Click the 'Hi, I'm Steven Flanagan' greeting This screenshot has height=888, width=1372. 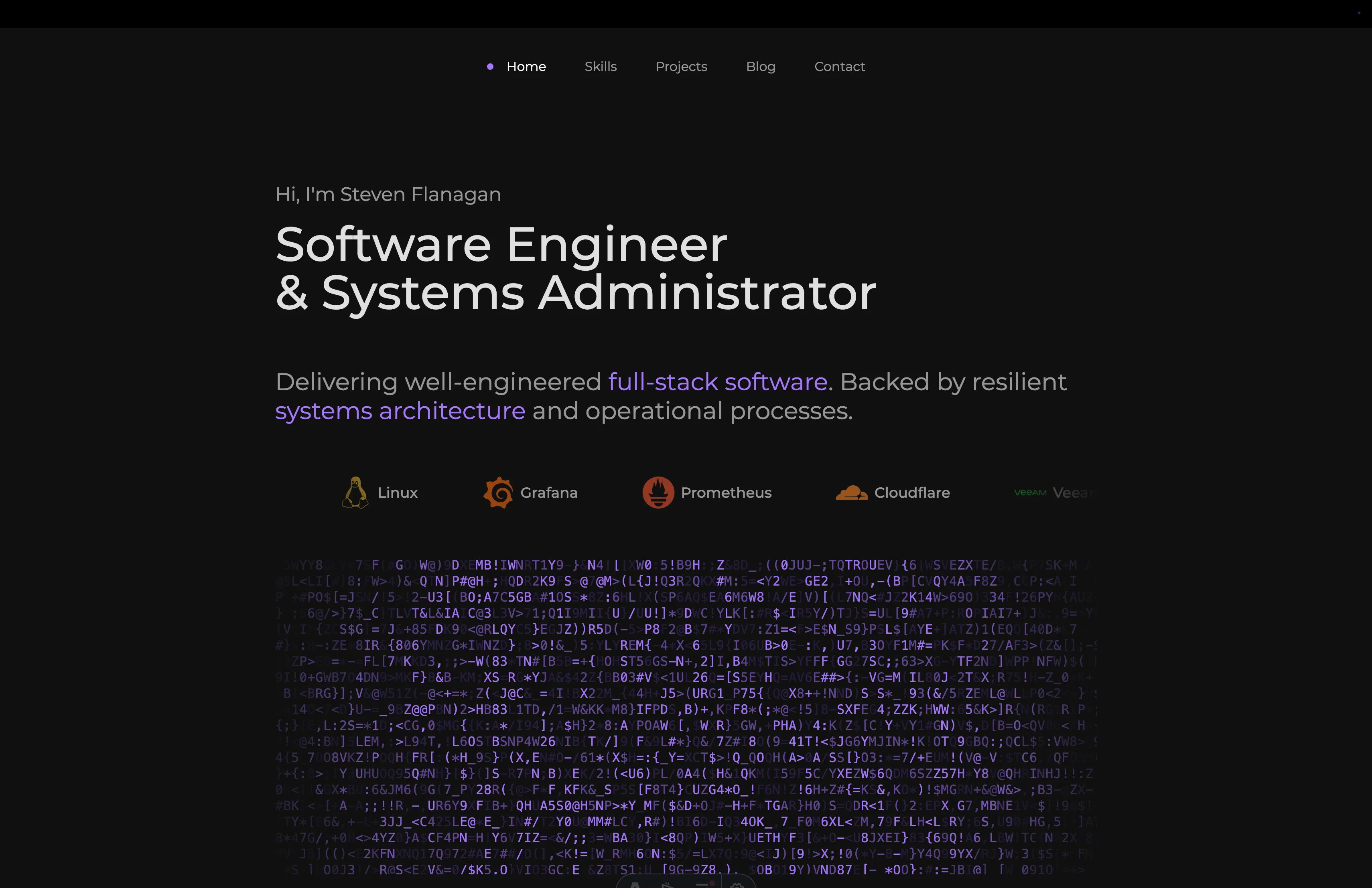pos(388,194)
